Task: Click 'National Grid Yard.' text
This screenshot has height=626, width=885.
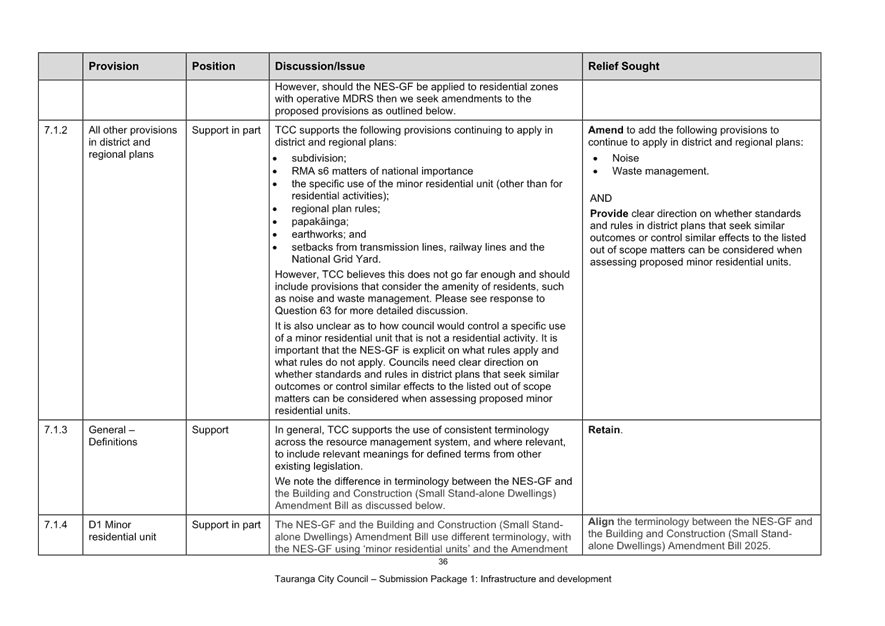Action: coord(336,259)
